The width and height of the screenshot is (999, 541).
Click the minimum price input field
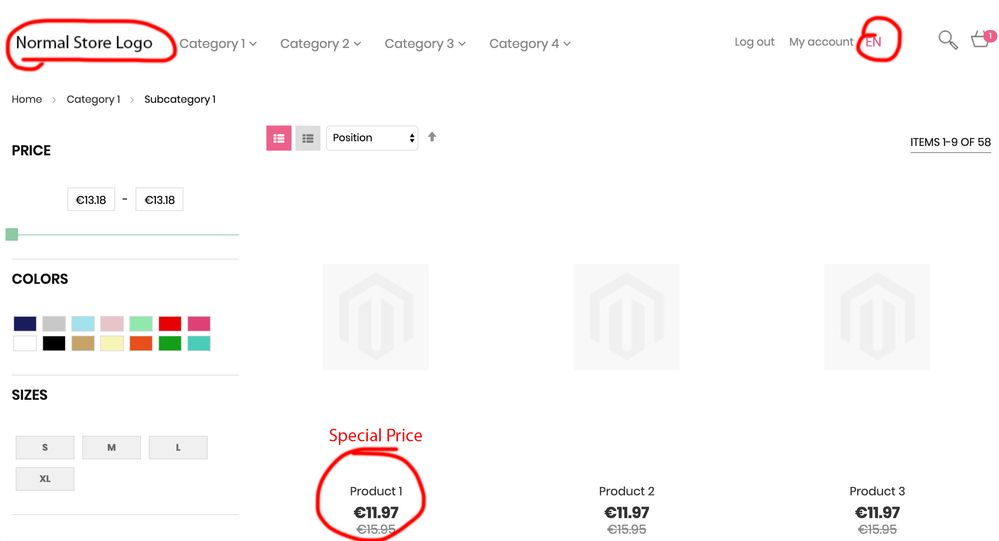point(91,200)
